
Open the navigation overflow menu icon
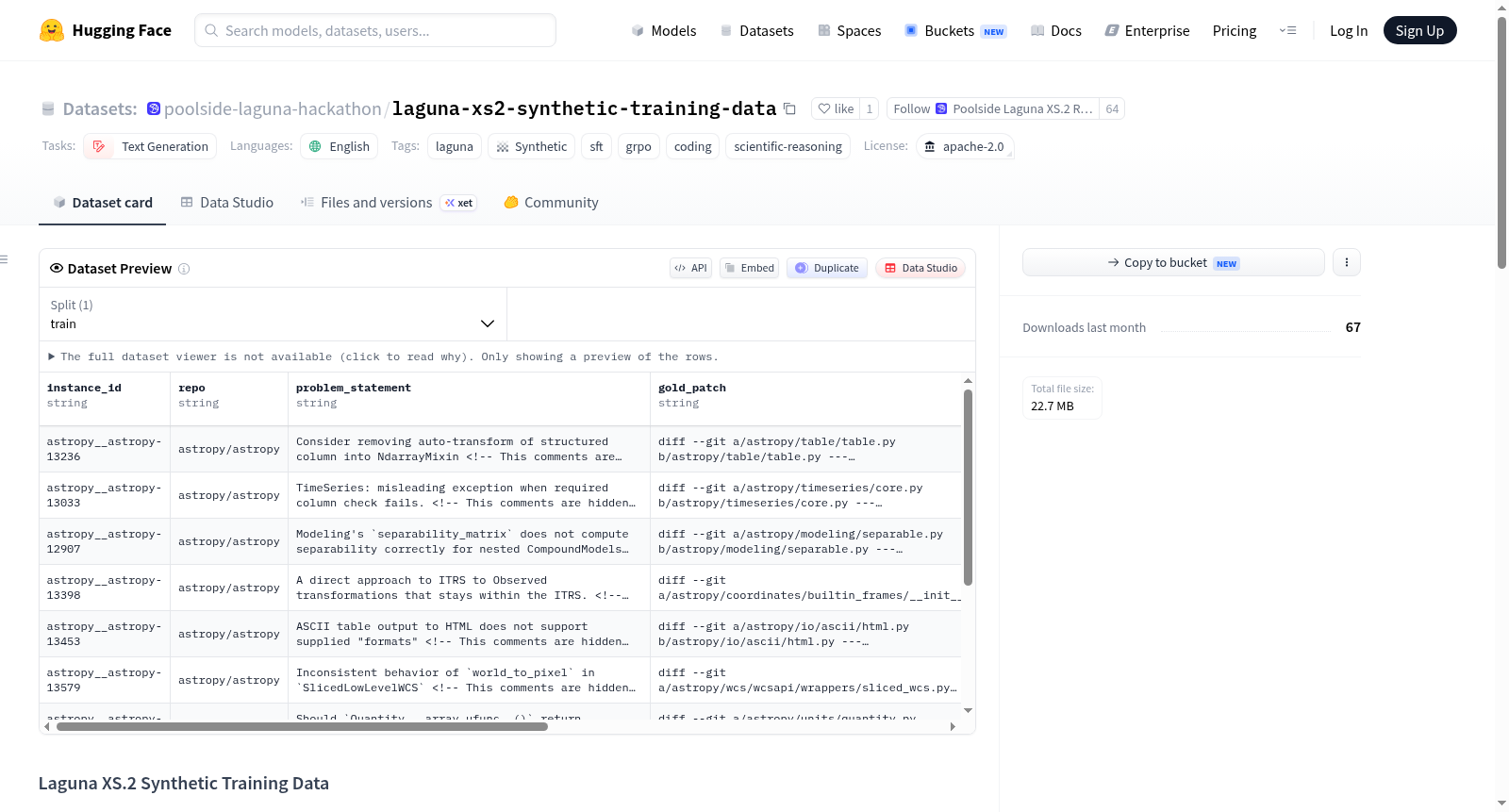pos(1287,30)
